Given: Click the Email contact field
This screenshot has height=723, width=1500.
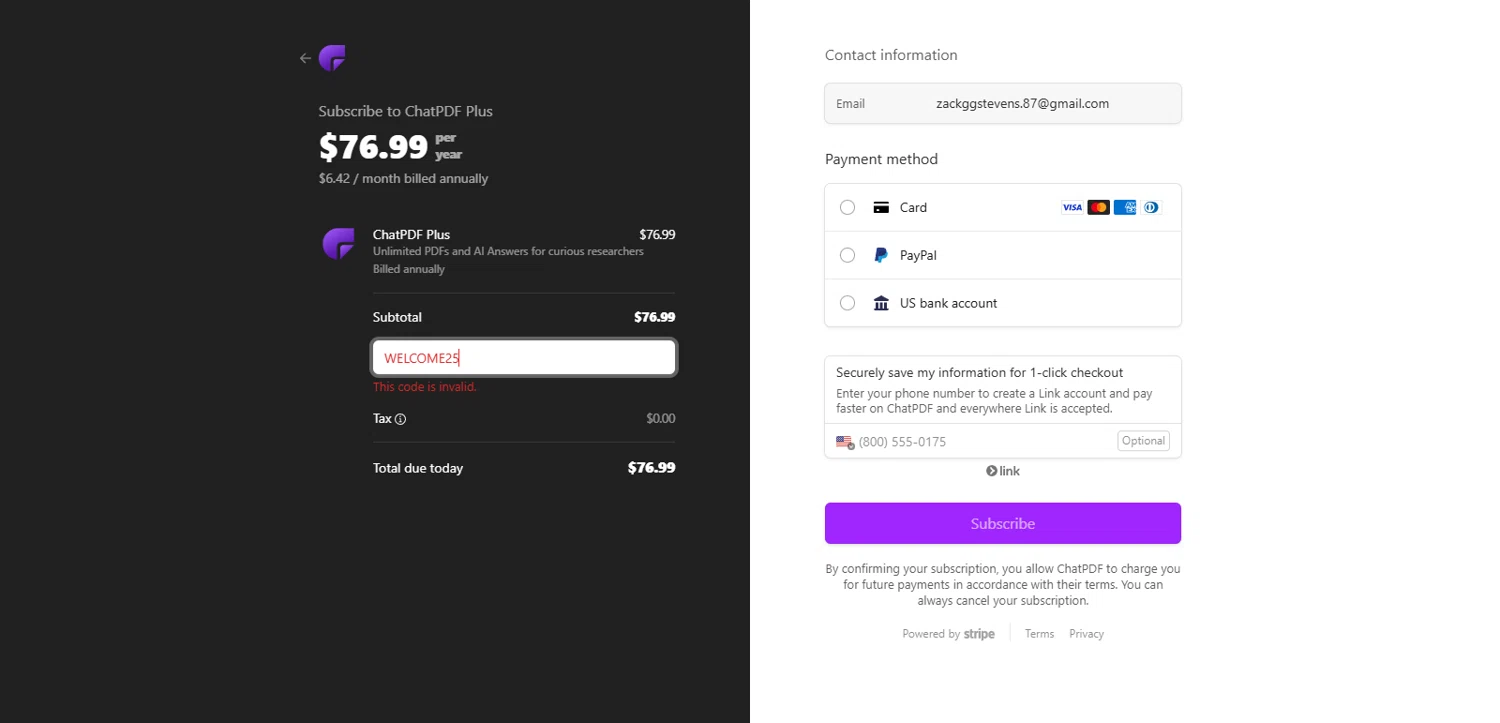Looking at the screenshot, I should (x=1003, y=103).
